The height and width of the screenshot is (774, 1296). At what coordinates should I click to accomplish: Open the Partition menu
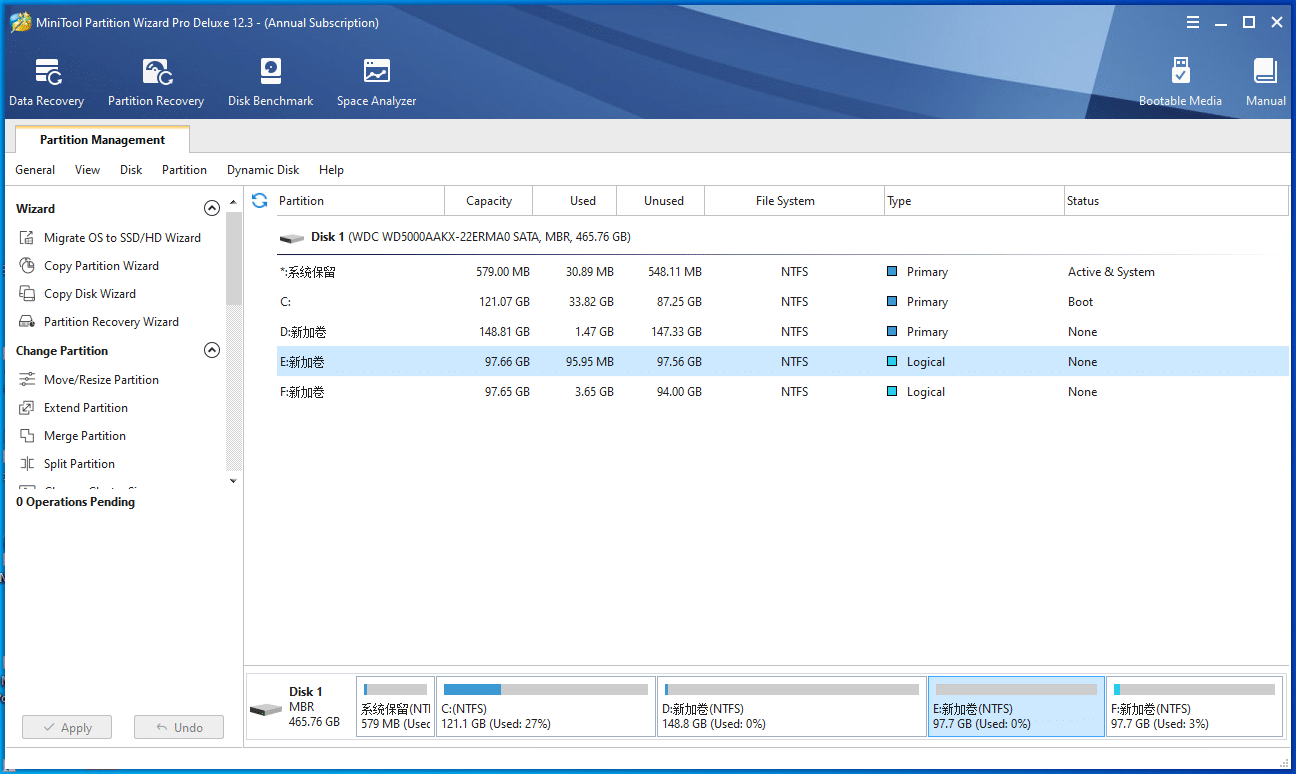(x=184, y=170)
